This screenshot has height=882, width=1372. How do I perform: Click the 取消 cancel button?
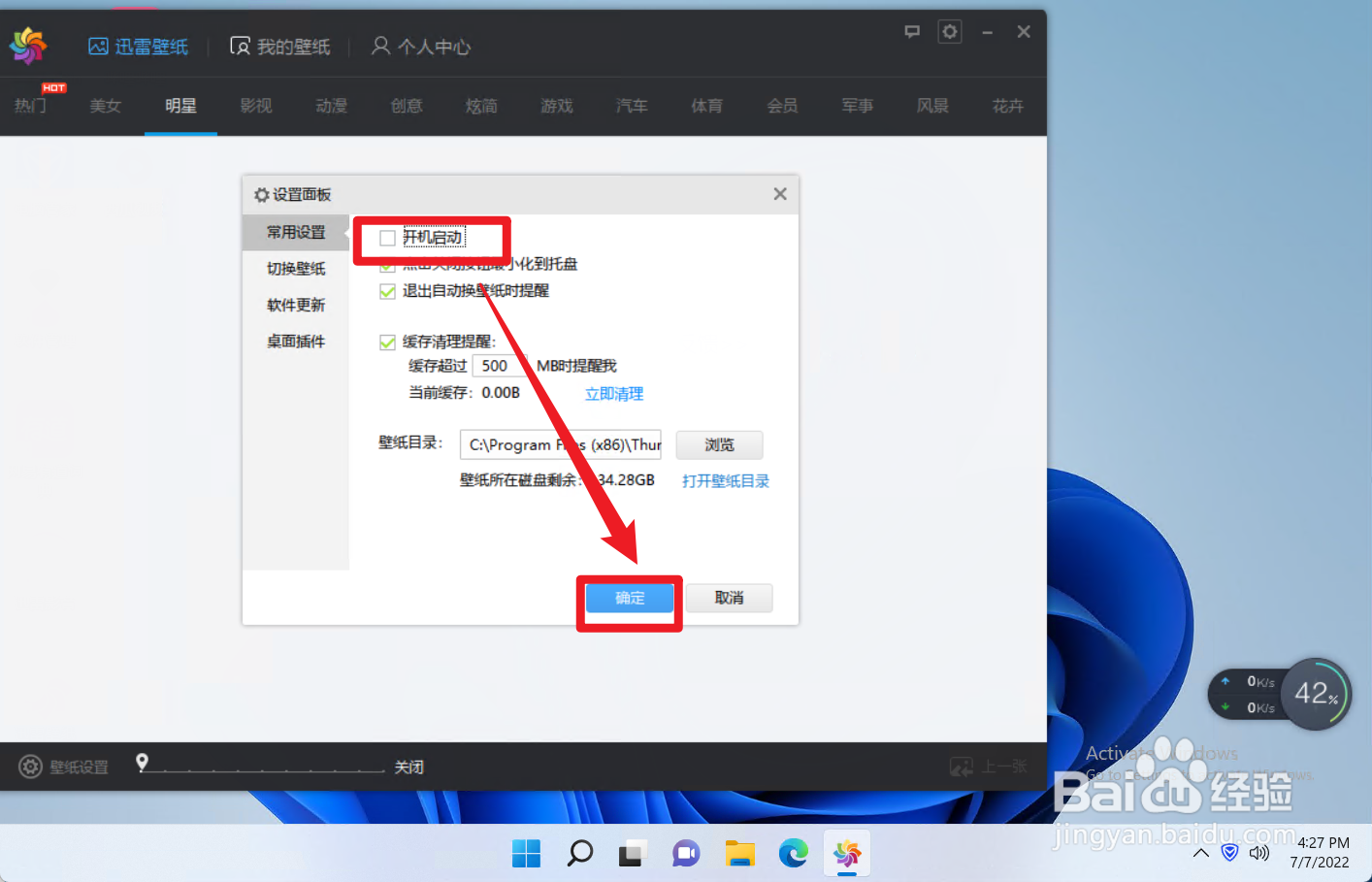[729, 598]
